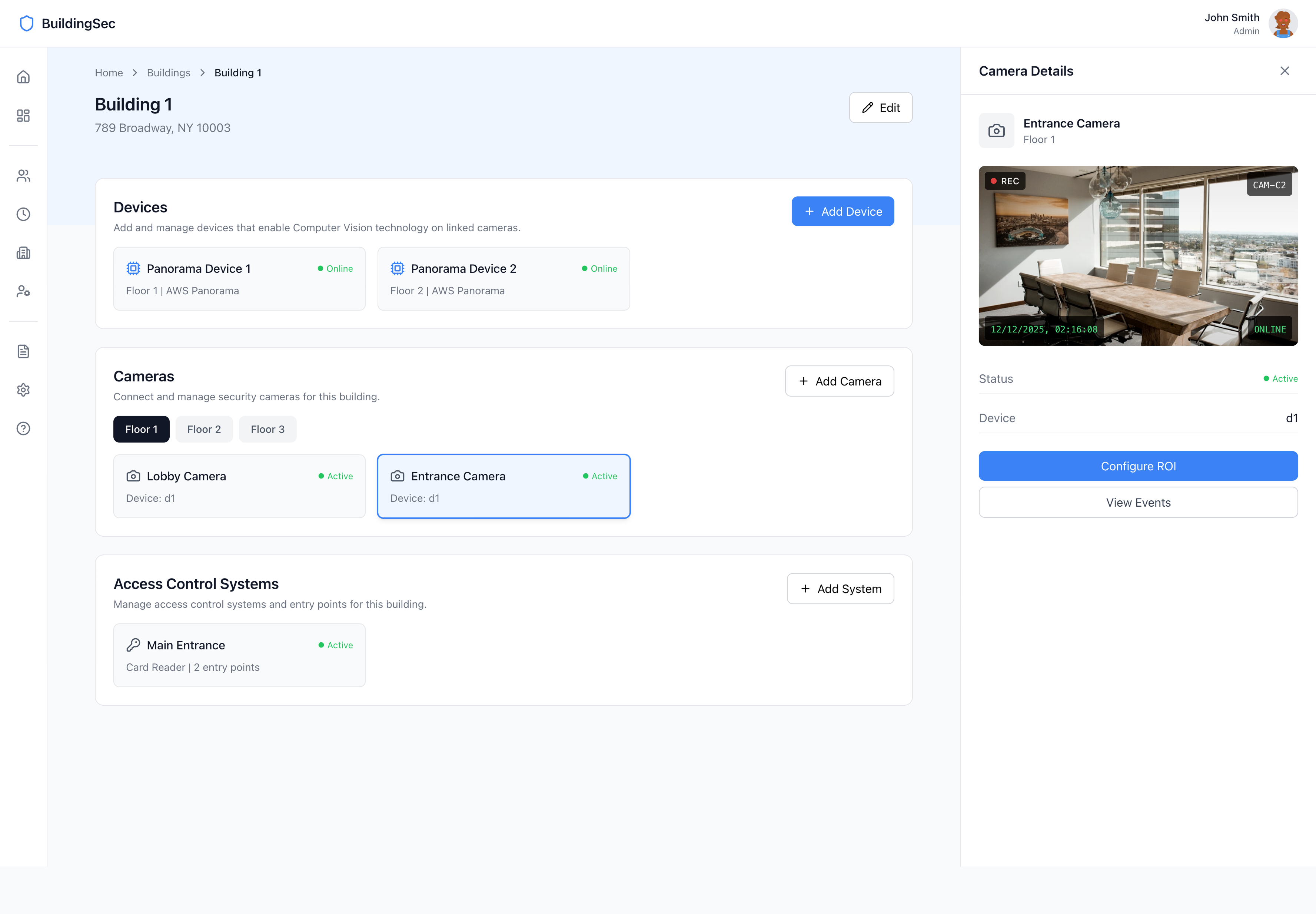Click the BuildingSec shield logo
1316x914 pixels.
coord(26,23)
